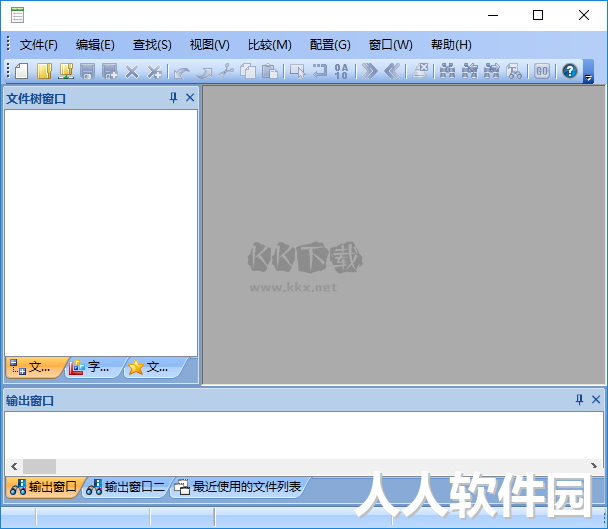Open the 查找(S) menu
The height and width of the screenshot is (529, 608).
point(152,45)
